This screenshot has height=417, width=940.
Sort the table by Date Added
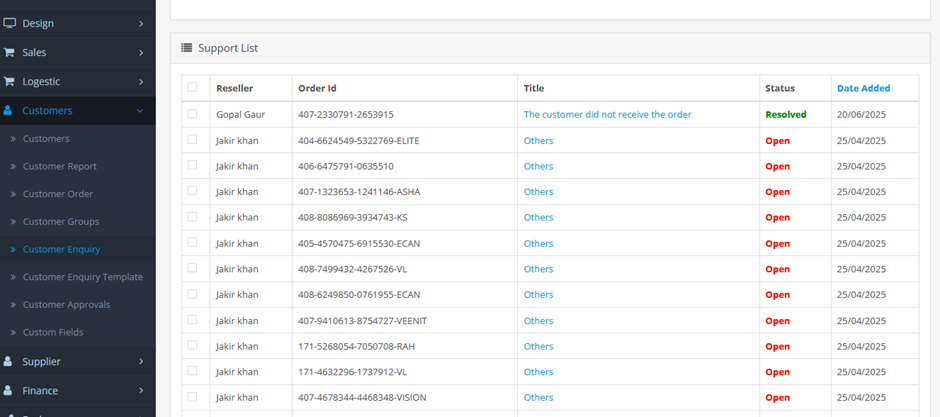pos(863,88)
